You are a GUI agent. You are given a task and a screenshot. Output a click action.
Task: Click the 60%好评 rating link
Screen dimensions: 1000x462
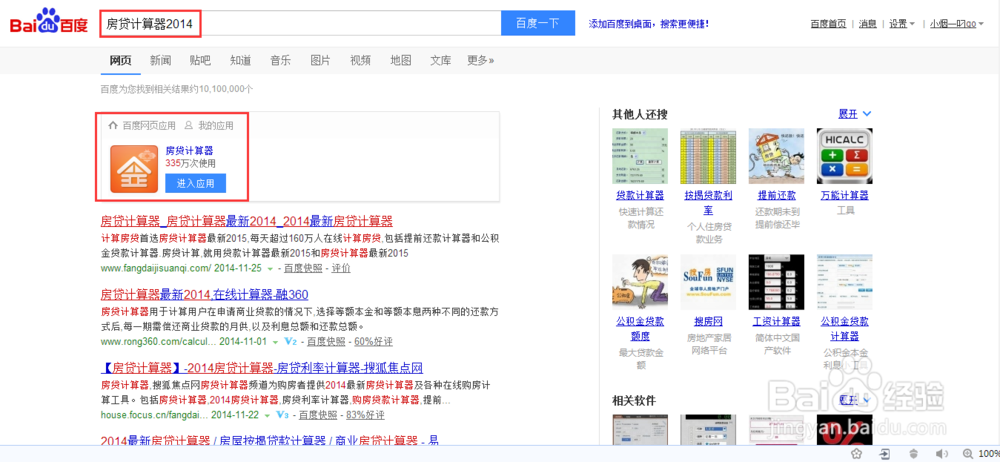point(374,341)
